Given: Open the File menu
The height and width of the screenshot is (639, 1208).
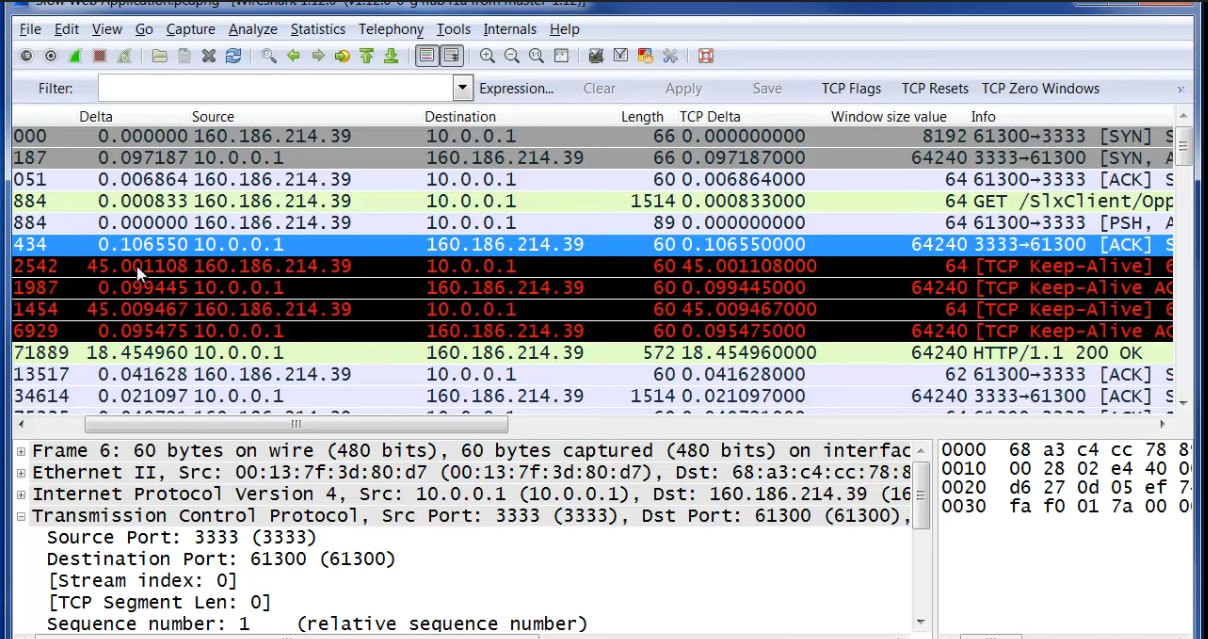Looking at the screenshot, I should tap(30, 29).
